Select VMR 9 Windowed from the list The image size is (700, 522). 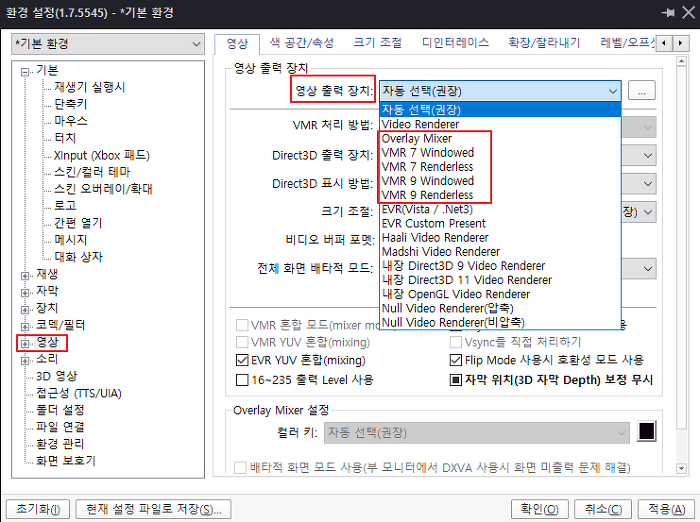click(x=500, y=181)
